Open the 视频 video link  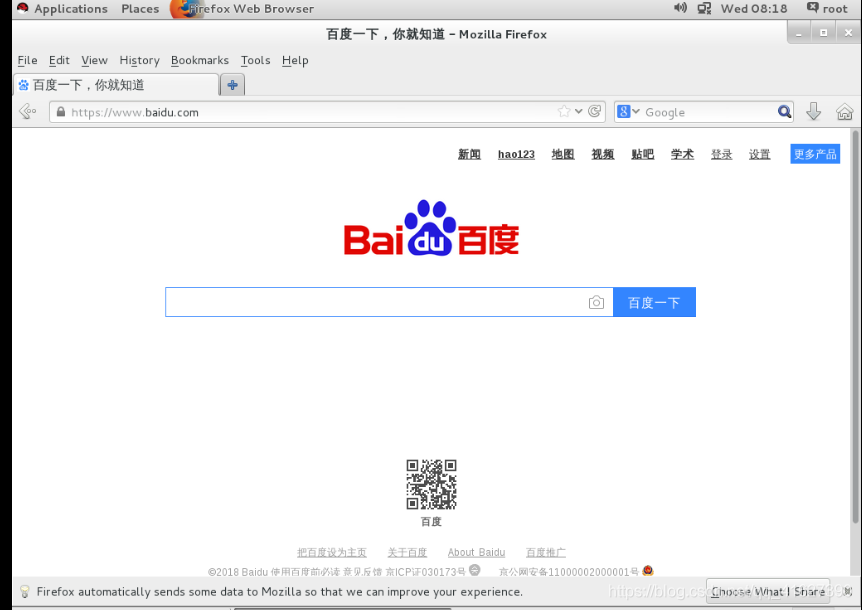click(x=603, y=154)
